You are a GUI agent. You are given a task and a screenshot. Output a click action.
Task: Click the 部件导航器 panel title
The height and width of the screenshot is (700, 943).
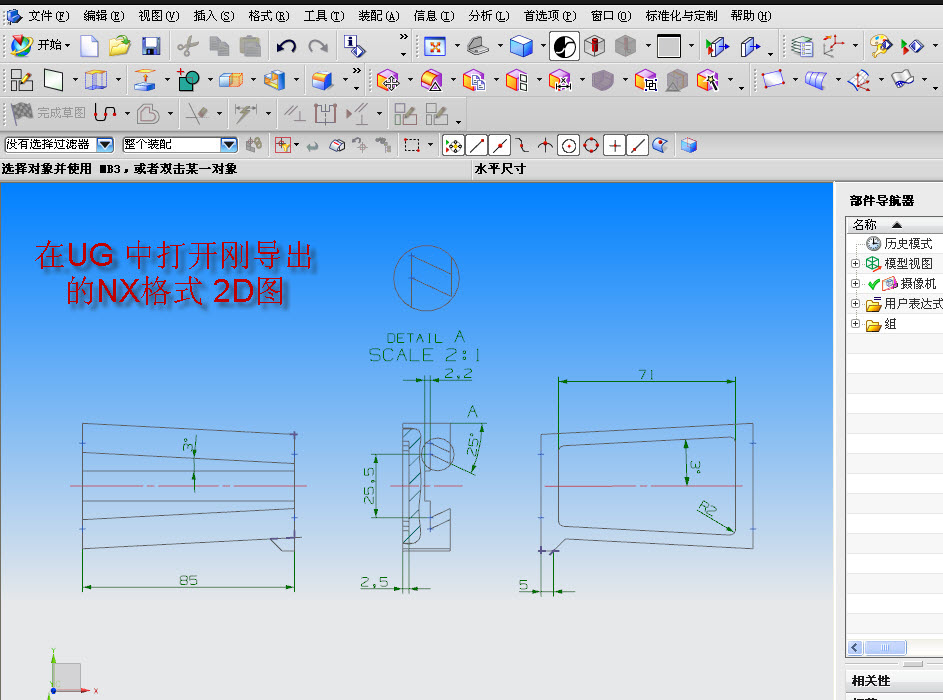point(882,201)
